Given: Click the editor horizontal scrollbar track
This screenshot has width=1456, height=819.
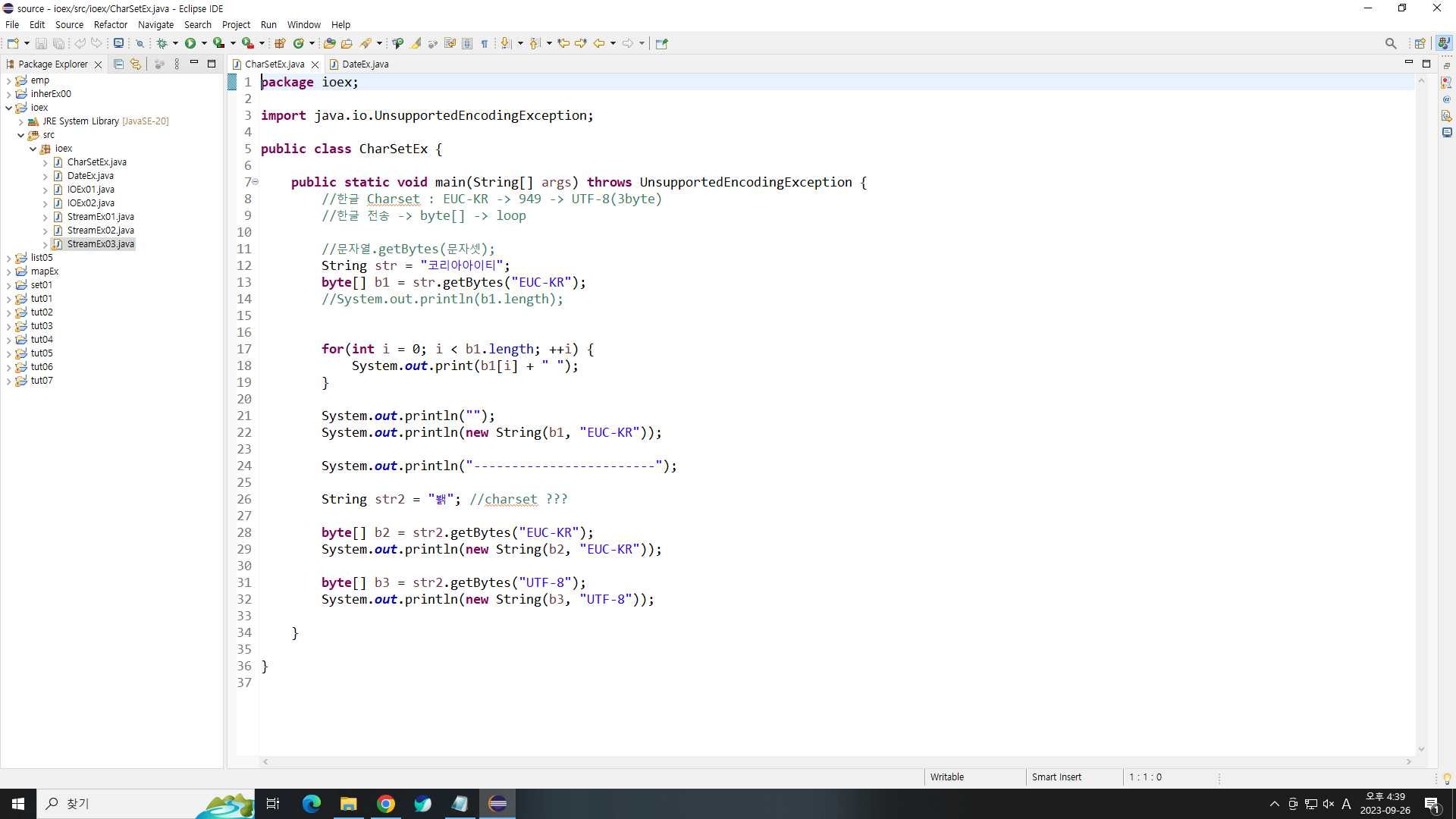Looking at the screenshot, I should (x=834, y=761).
